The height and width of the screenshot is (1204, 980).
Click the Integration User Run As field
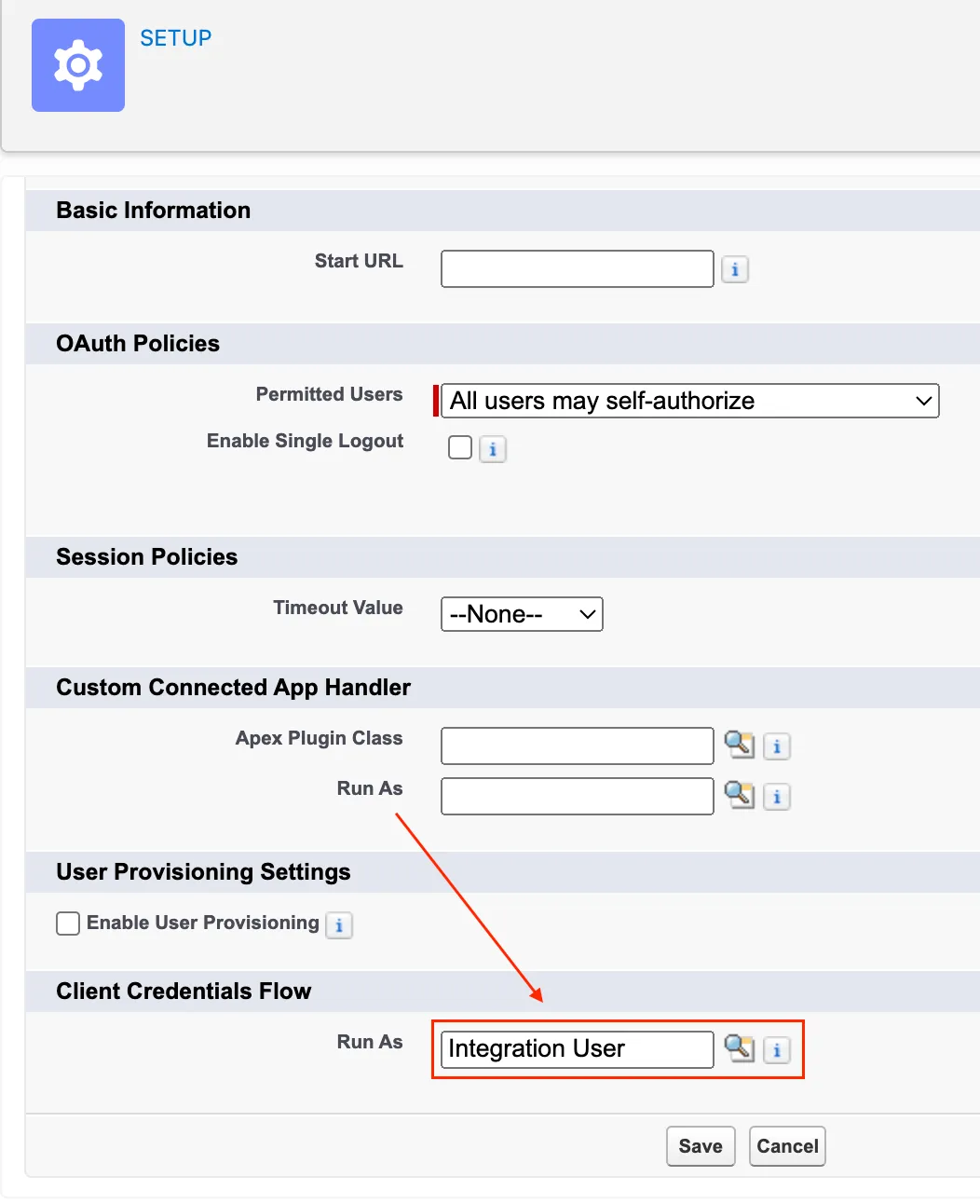(x=578, y=1049)
